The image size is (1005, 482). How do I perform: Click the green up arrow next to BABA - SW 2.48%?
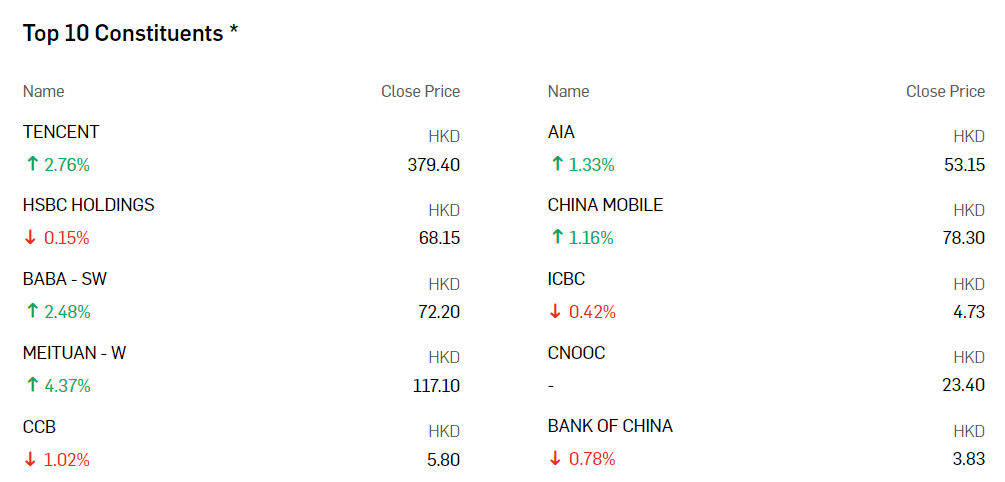pyautogui.click(x=31, y=313)
